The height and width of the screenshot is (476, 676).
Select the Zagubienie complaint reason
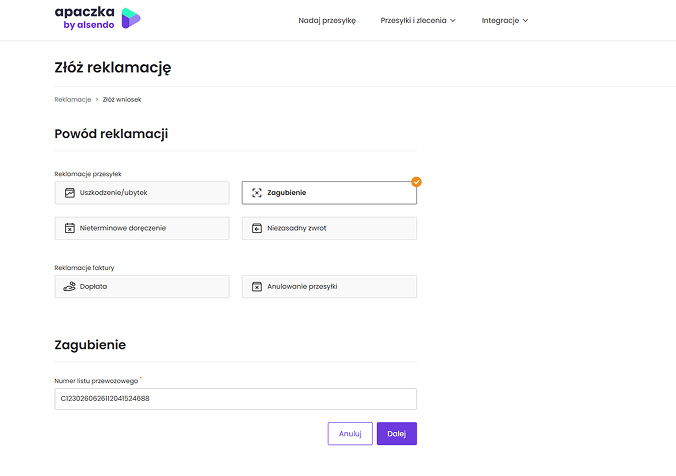click(x=329, y=193)
